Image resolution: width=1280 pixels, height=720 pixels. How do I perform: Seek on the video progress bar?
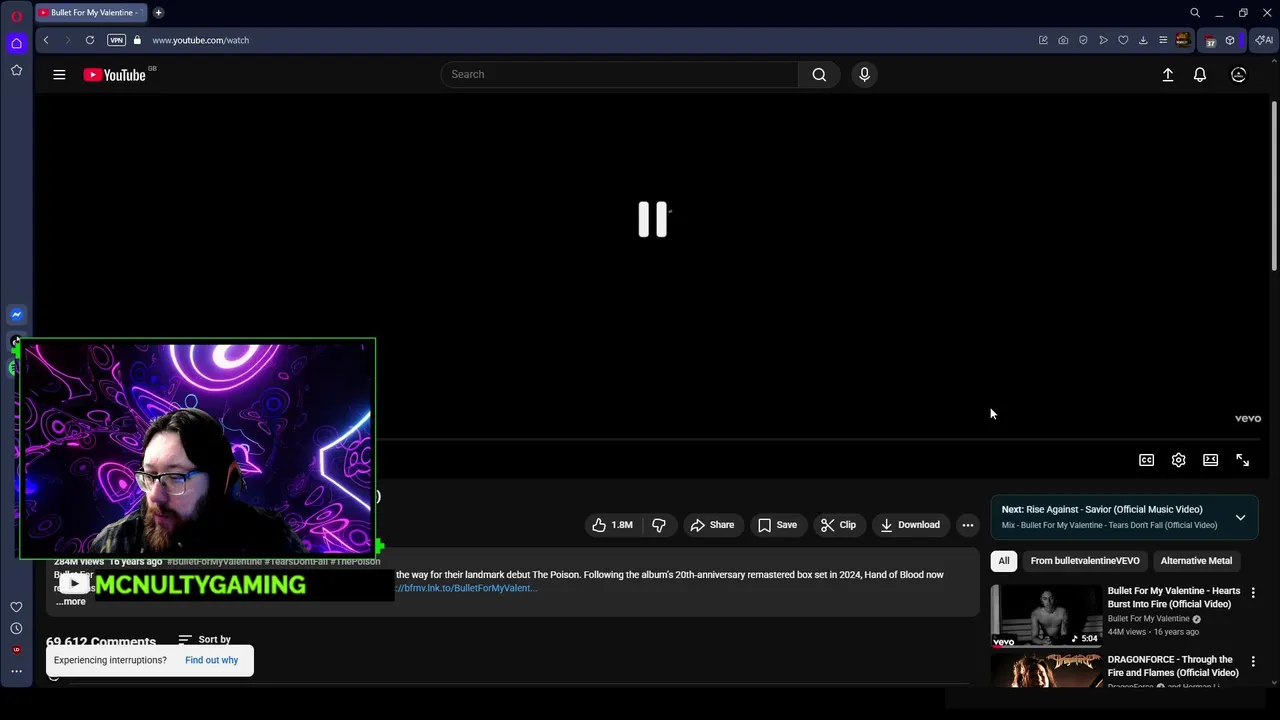[x=820, y=439]
